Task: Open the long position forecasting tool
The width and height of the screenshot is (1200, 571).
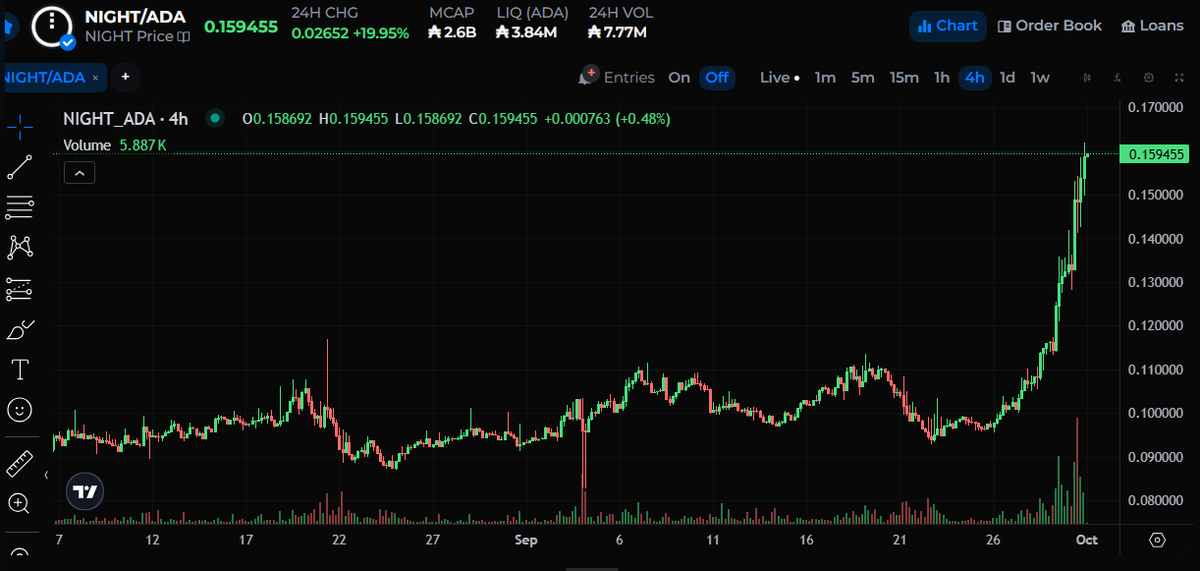Action: [20, 289]
